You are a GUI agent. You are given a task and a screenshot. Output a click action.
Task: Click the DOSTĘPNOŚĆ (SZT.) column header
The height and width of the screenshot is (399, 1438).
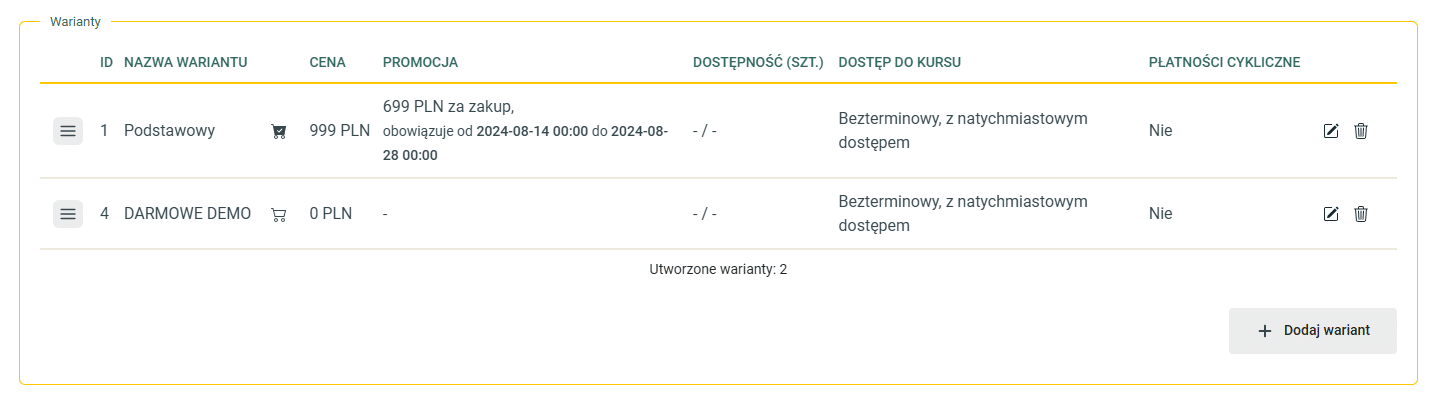[x=758, y=62]
